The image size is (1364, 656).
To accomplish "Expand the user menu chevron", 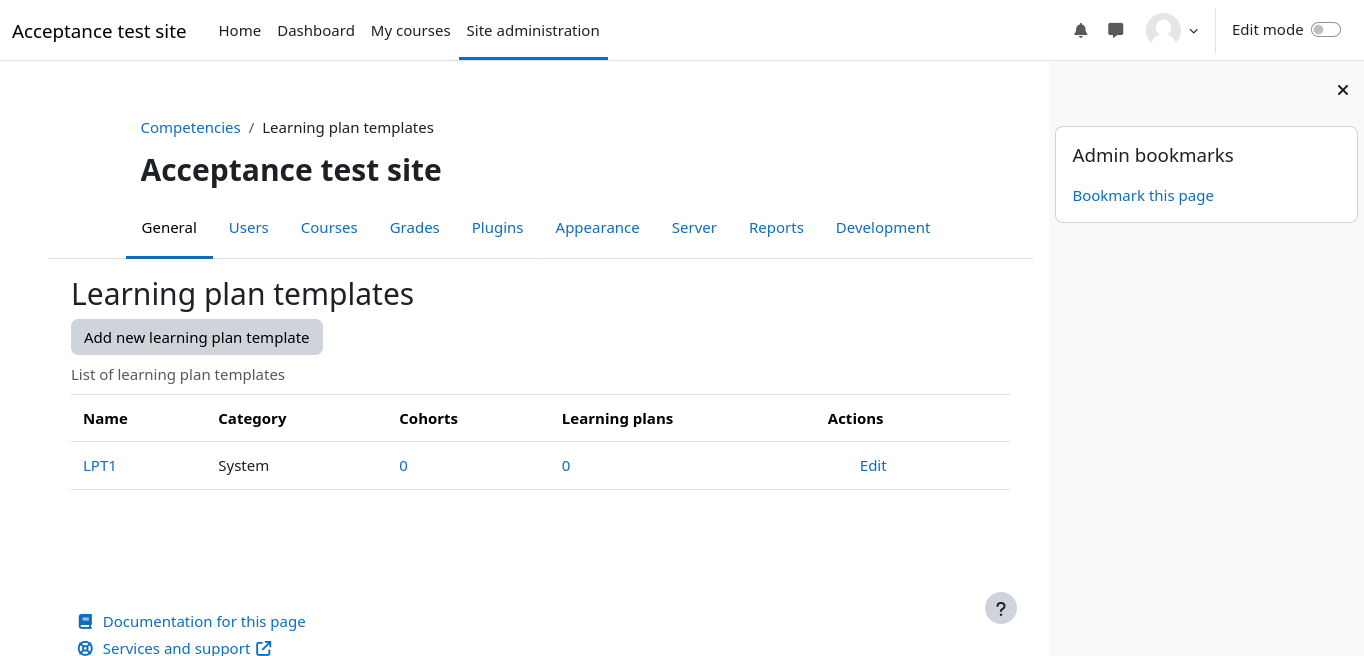I will point(1193,31).
